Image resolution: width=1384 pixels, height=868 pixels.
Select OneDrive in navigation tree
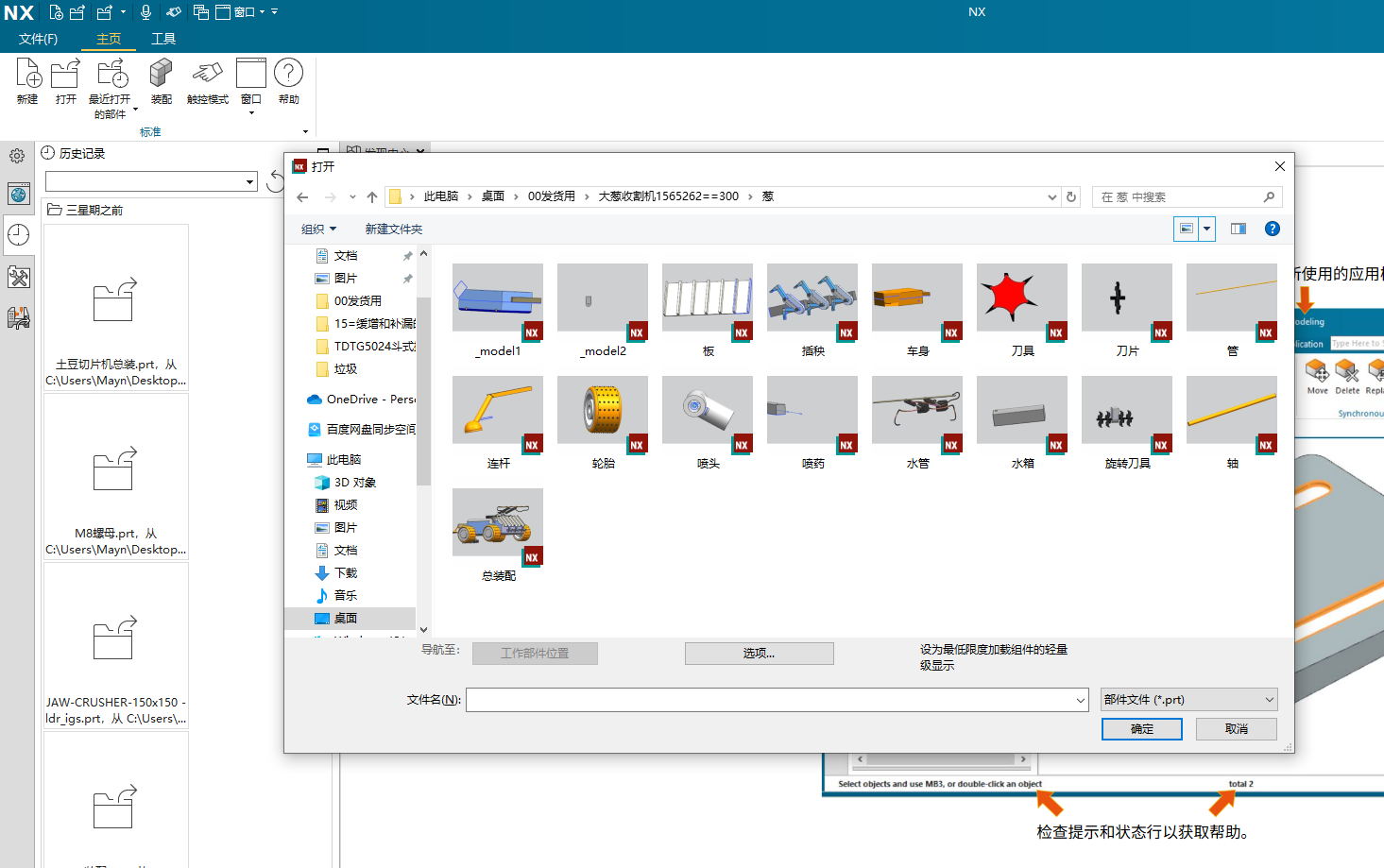click(x=360, y=400)
